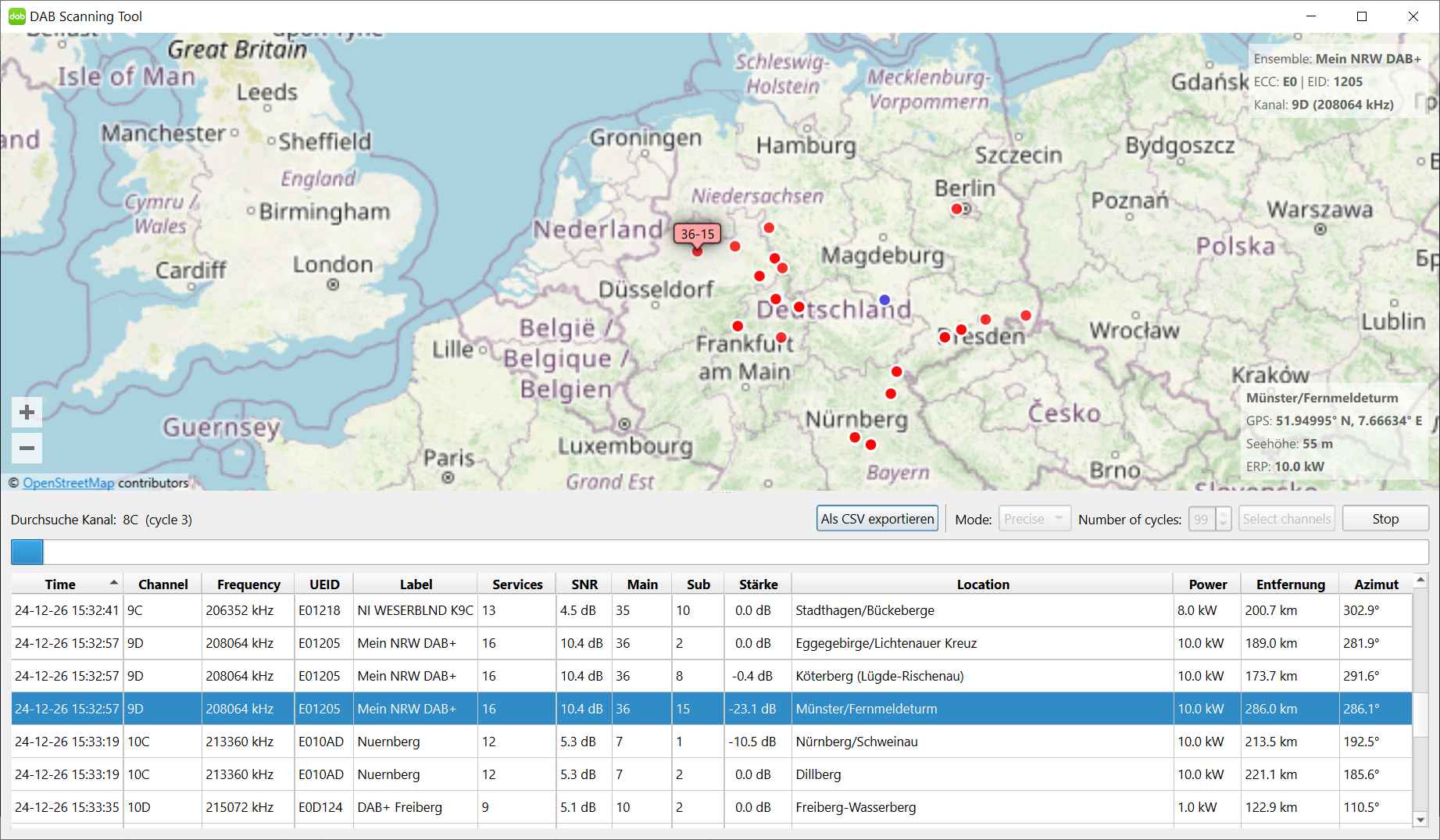The width and height of the screenshot is (1440, 840).
Task: Sort table by Location column header
Action: [x=982, y=584]
